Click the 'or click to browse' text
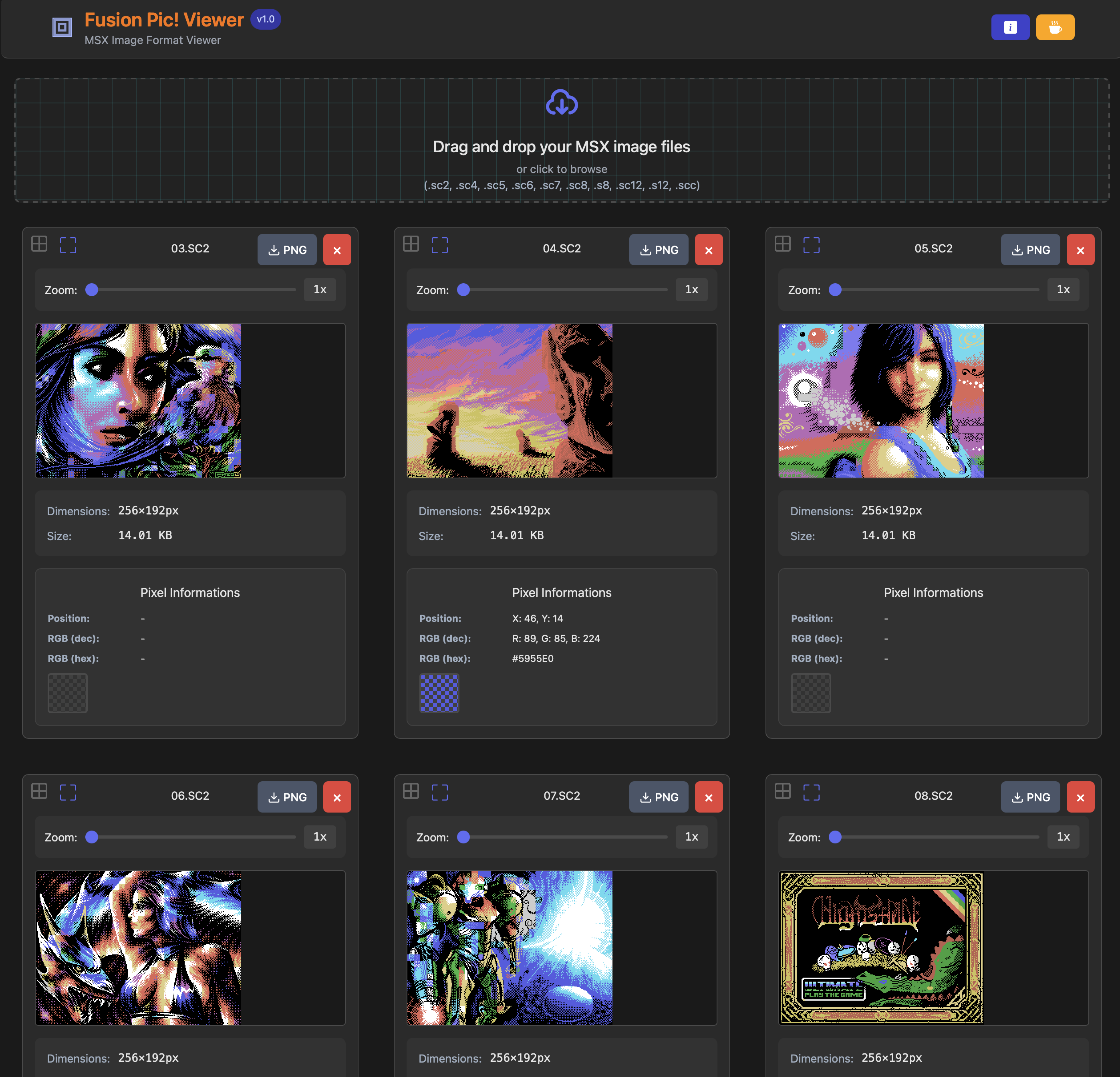This screenshot has width=1120, height=1077. [561, 169]
